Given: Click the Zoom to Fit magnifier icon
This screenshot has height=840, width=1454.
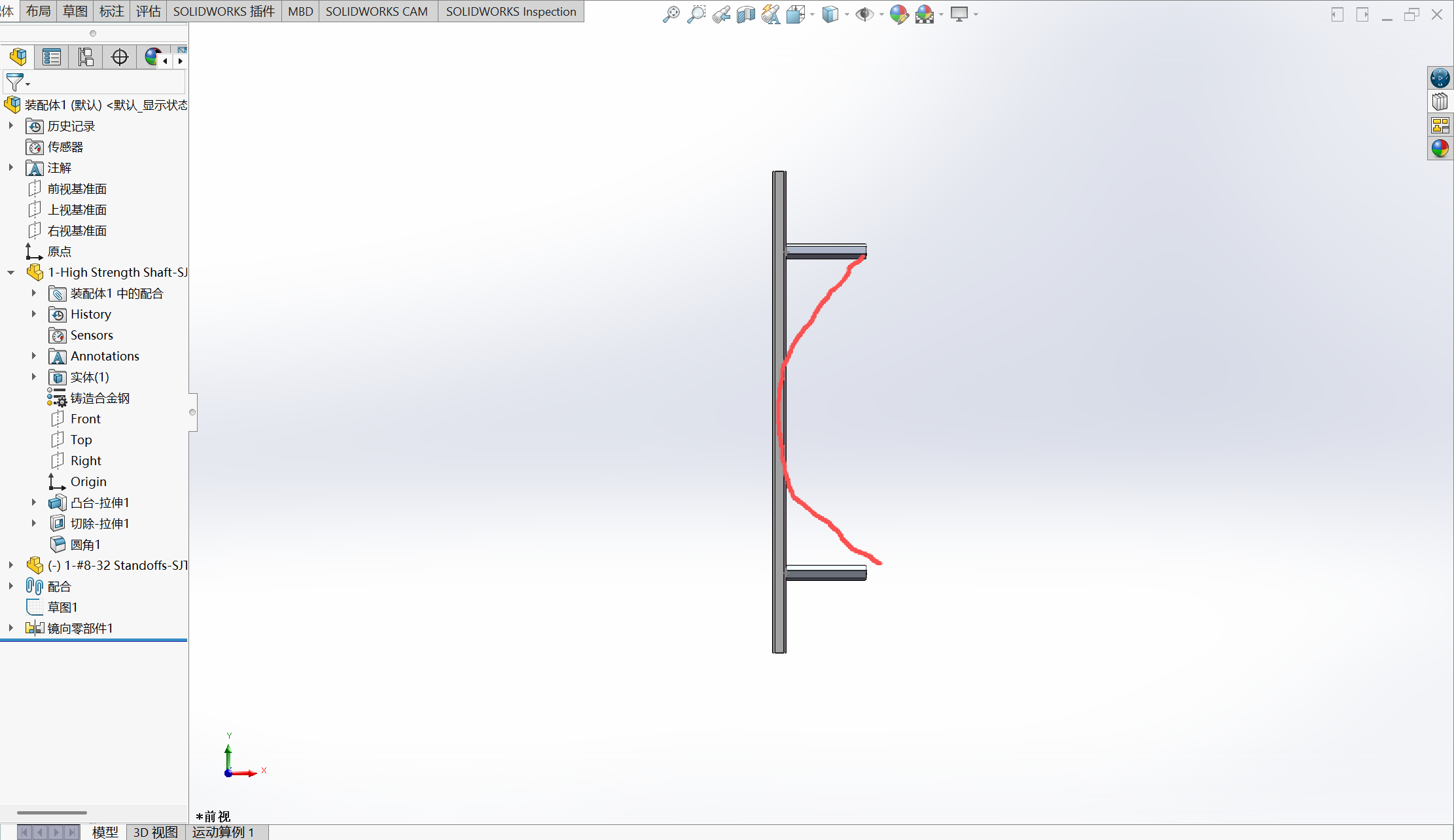Looking at the screenshot, I should 671,14.
